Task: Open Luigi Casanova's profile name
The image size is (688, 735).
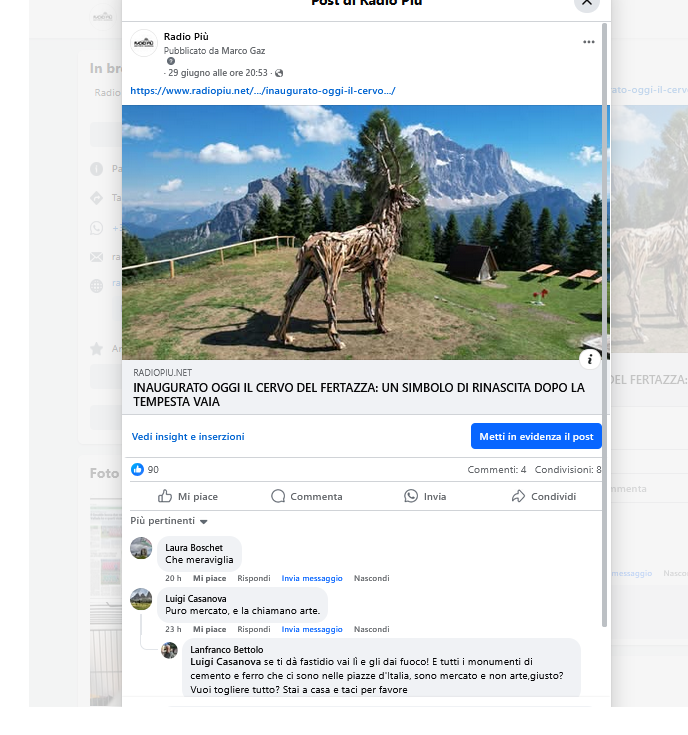Action: tap(195, 599)
